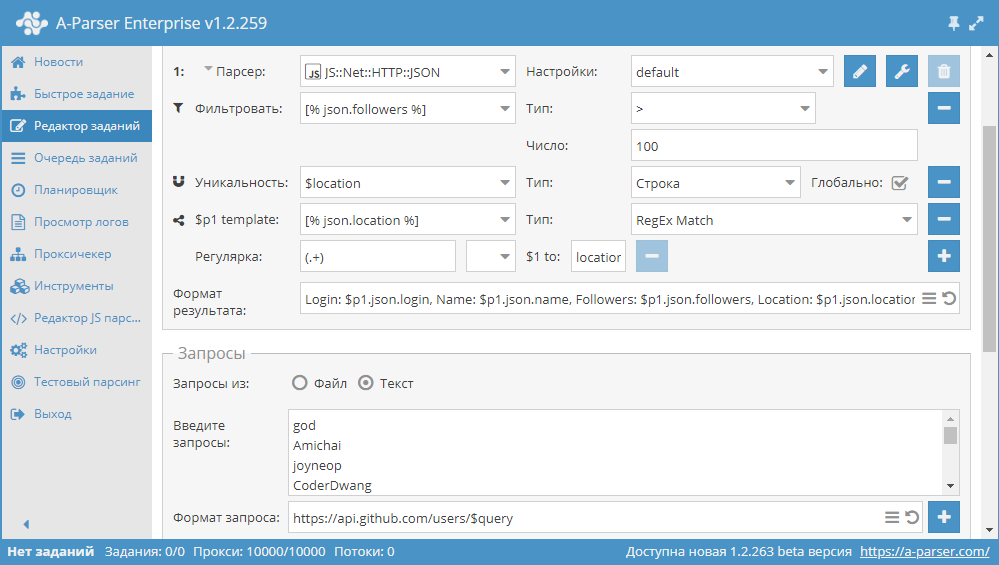
Task: Click the Инструменты cubes icon
Action: tap(19, 286)
